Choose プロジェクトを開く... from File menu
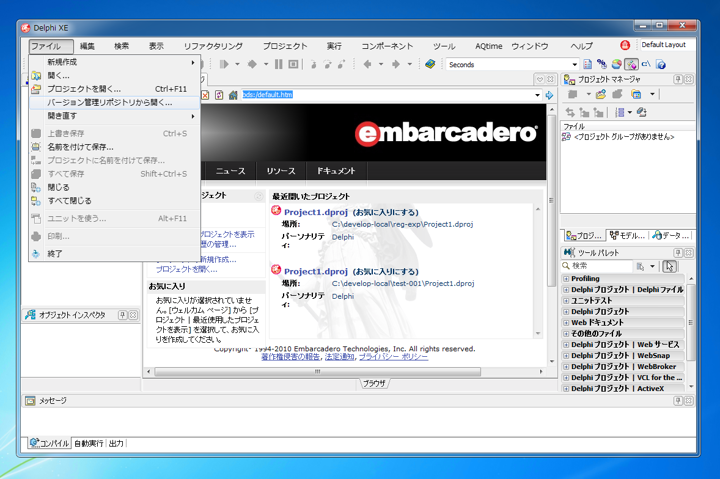 tap(115, 89)
